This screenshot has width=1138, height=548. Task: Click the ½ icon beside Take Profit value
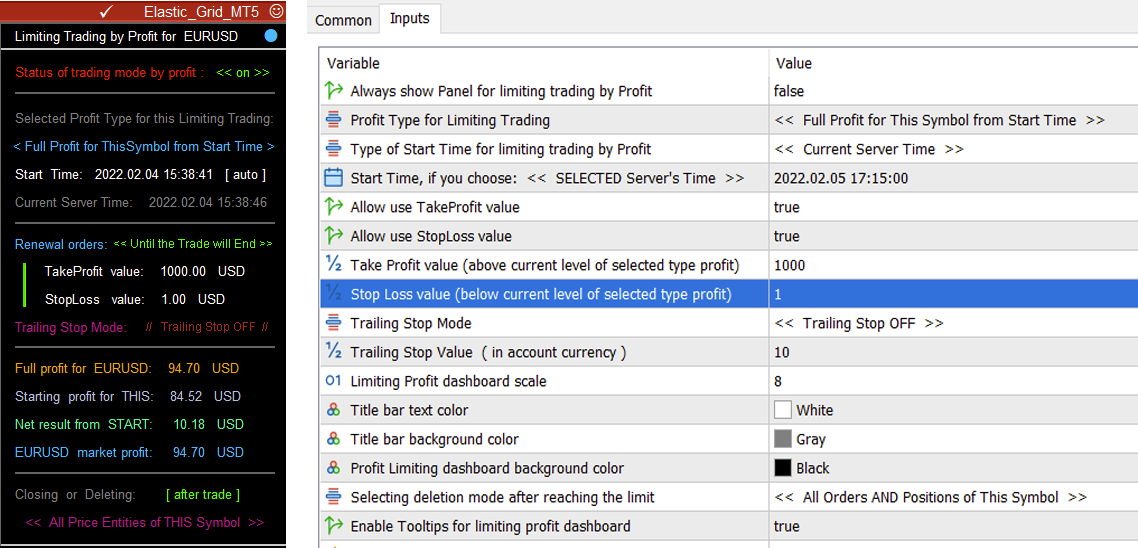pyautogui.click(x=333, y=265)
